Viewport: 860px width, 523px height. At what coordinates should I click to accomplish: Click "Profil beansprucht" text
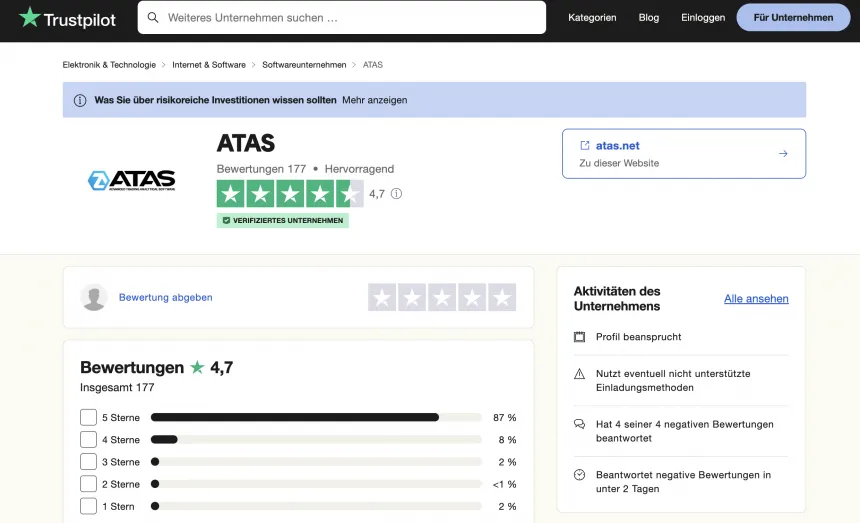[x=638, y=337]
